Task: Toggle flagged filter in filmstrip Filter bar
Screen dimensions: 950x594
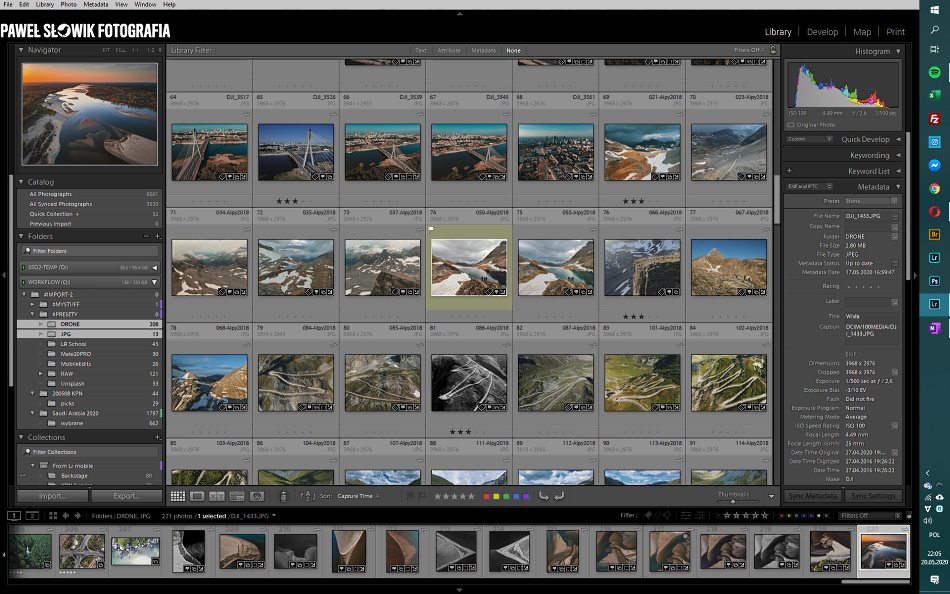Action: 648,515
